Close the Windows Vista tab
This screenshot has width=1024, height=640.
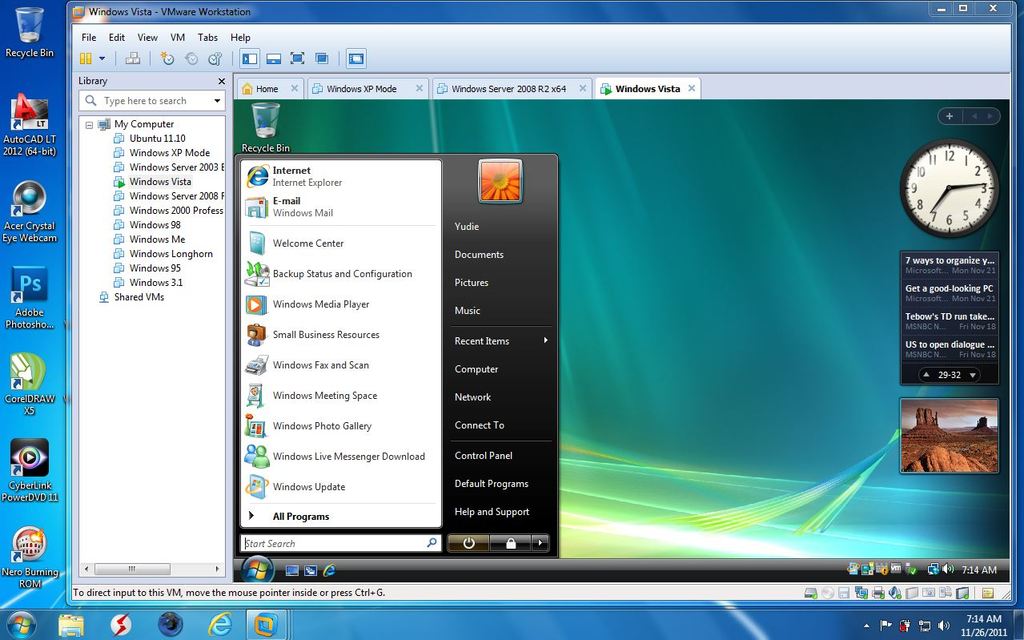click(692, 88)
